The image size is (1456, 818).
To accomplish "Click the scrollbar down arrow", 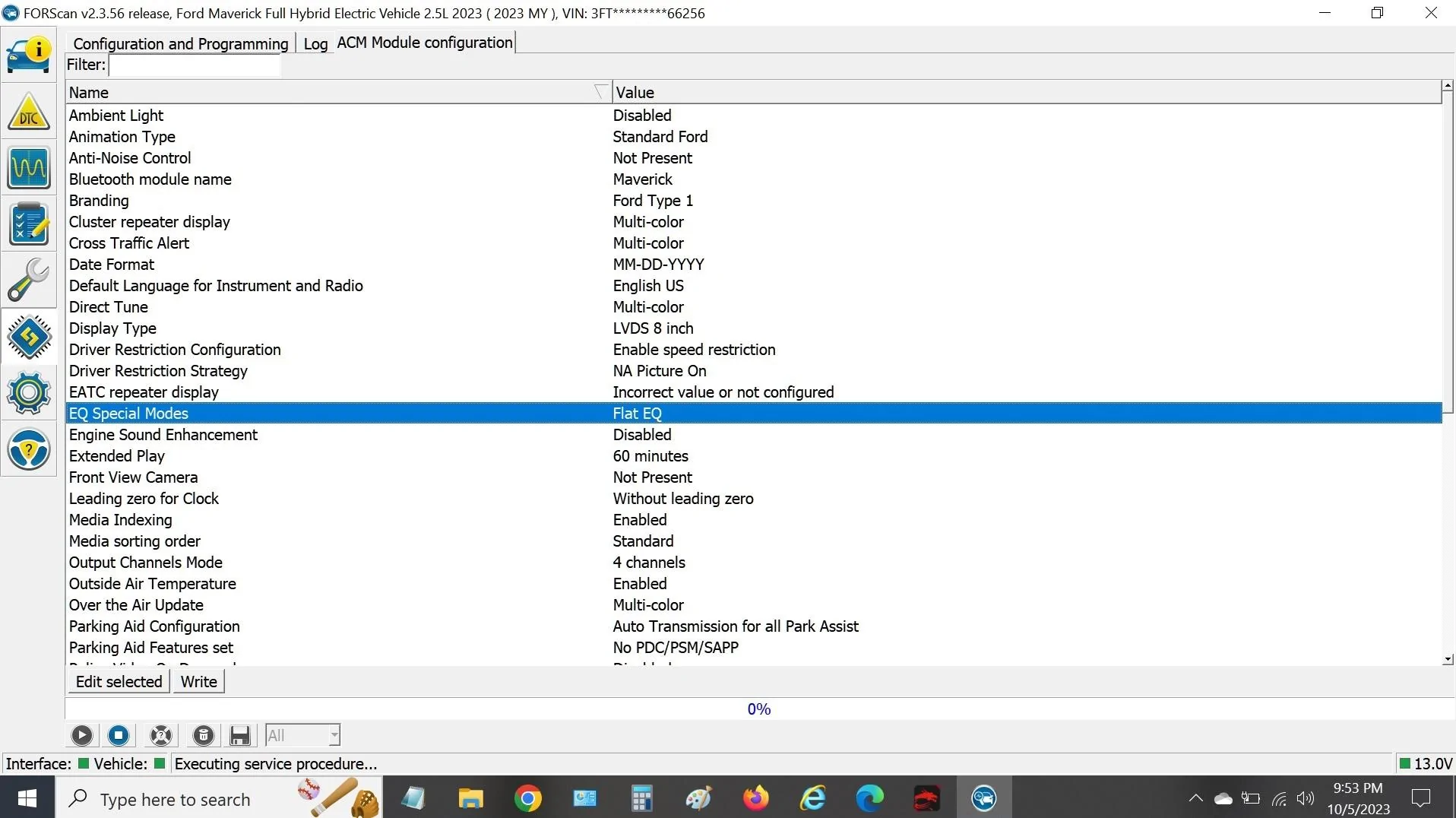I will click(1448, 659).
